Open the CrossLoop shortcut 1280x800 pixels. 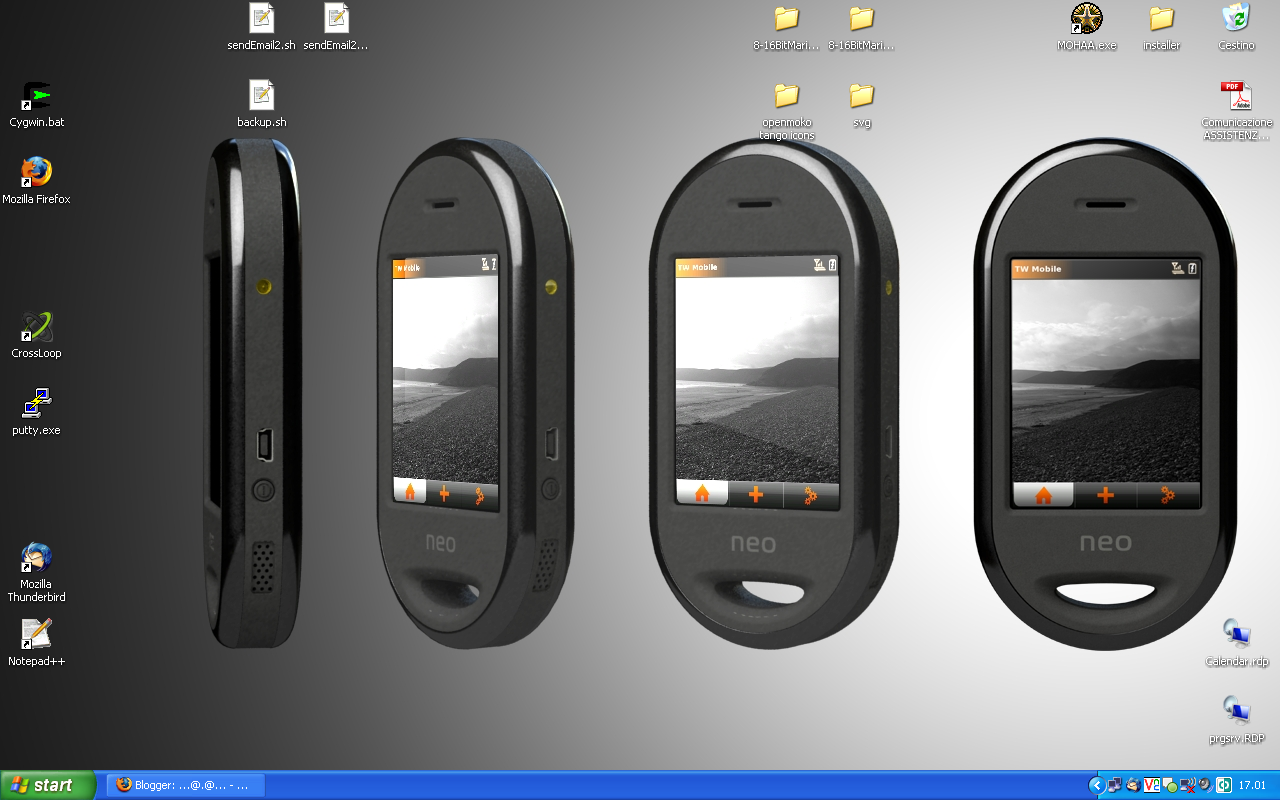pos(37,335)
